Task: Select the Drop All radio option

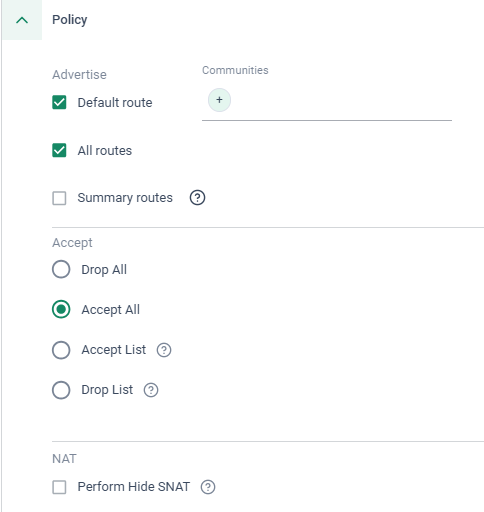Action: pos(61,269)
